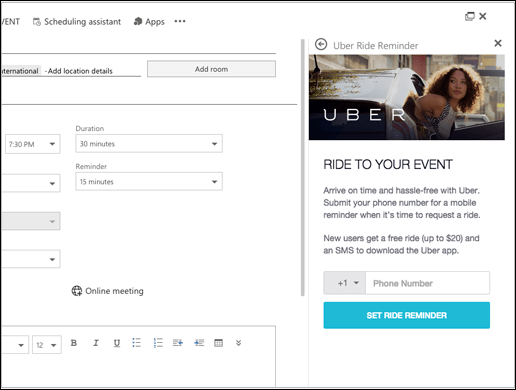Viewport: 516px width, 390px height.
Task: Click the RIDE TO YOUR EVENT heading
Action: point(388,165)
